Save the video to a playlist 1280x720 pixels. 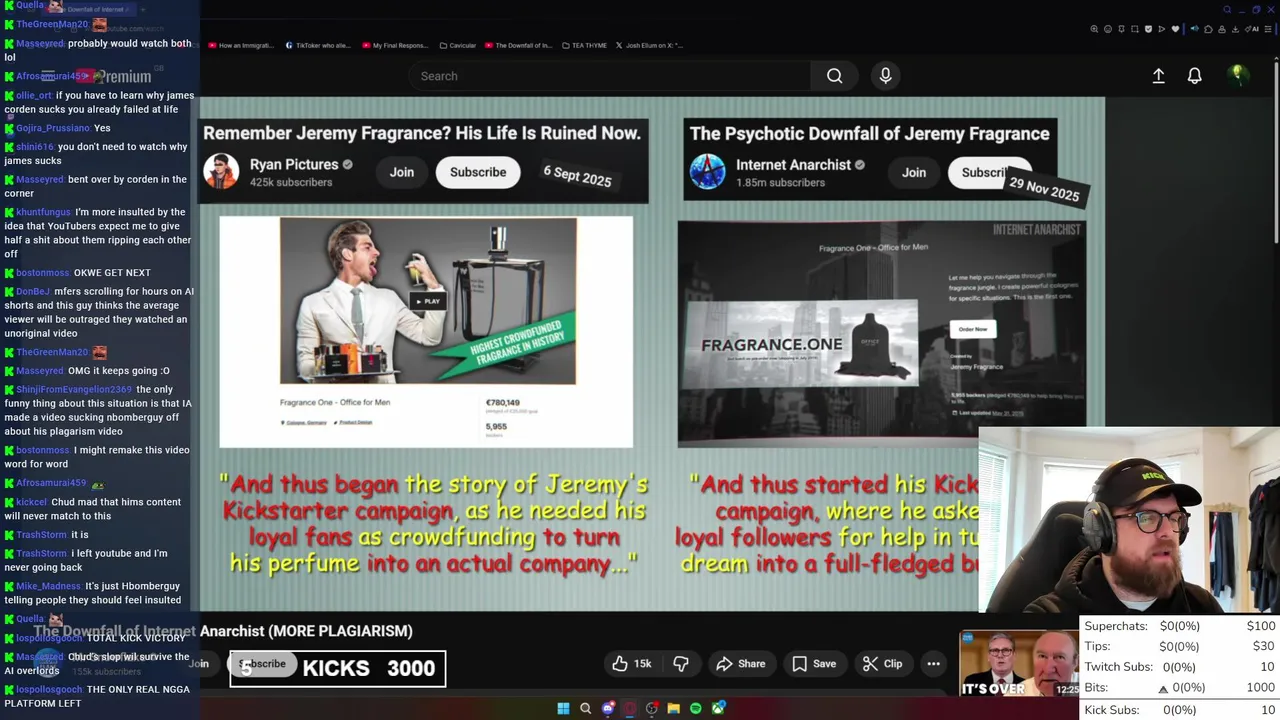coord(814,664)
